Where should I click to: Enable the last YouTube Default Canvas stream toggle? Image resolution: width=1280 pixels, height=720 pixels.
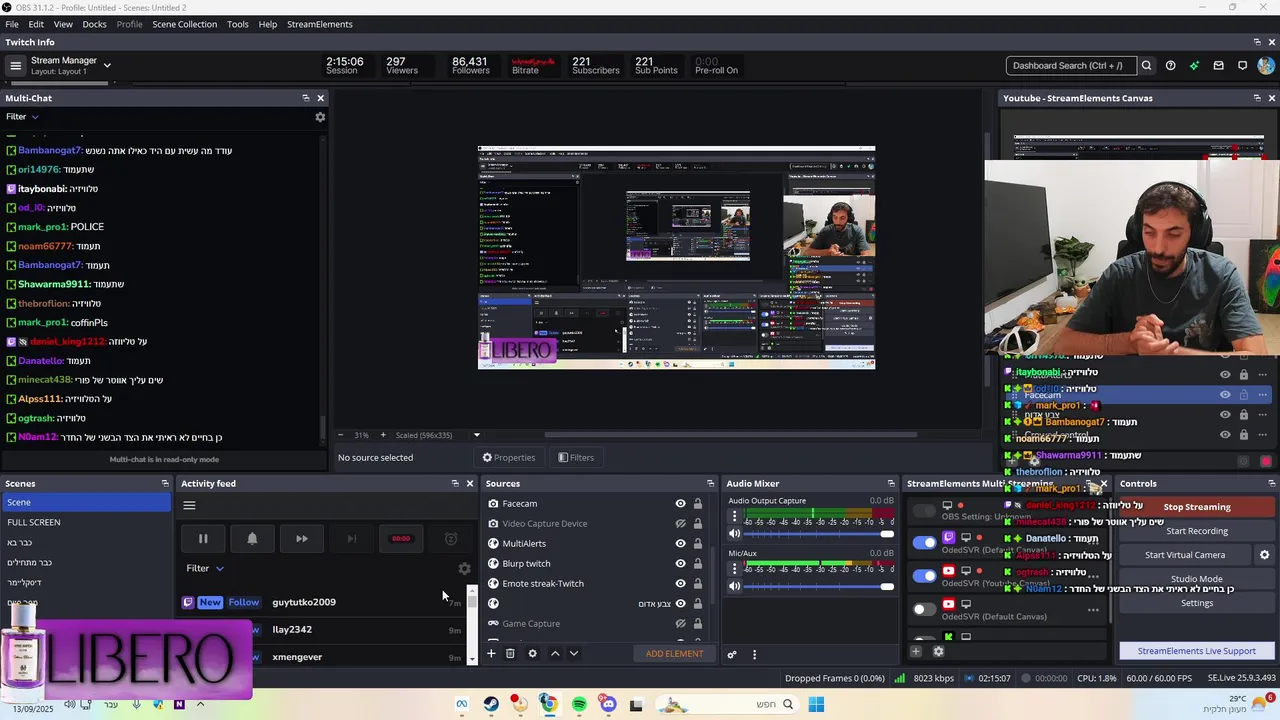click(x=924, y=609)
